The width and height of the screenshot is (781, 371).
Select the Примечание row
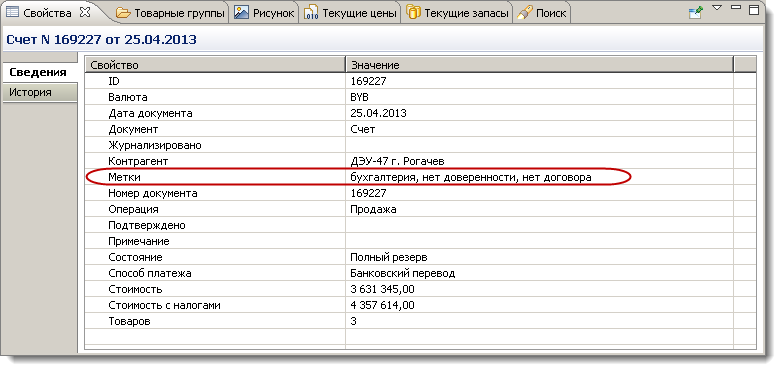coord(420,241)
